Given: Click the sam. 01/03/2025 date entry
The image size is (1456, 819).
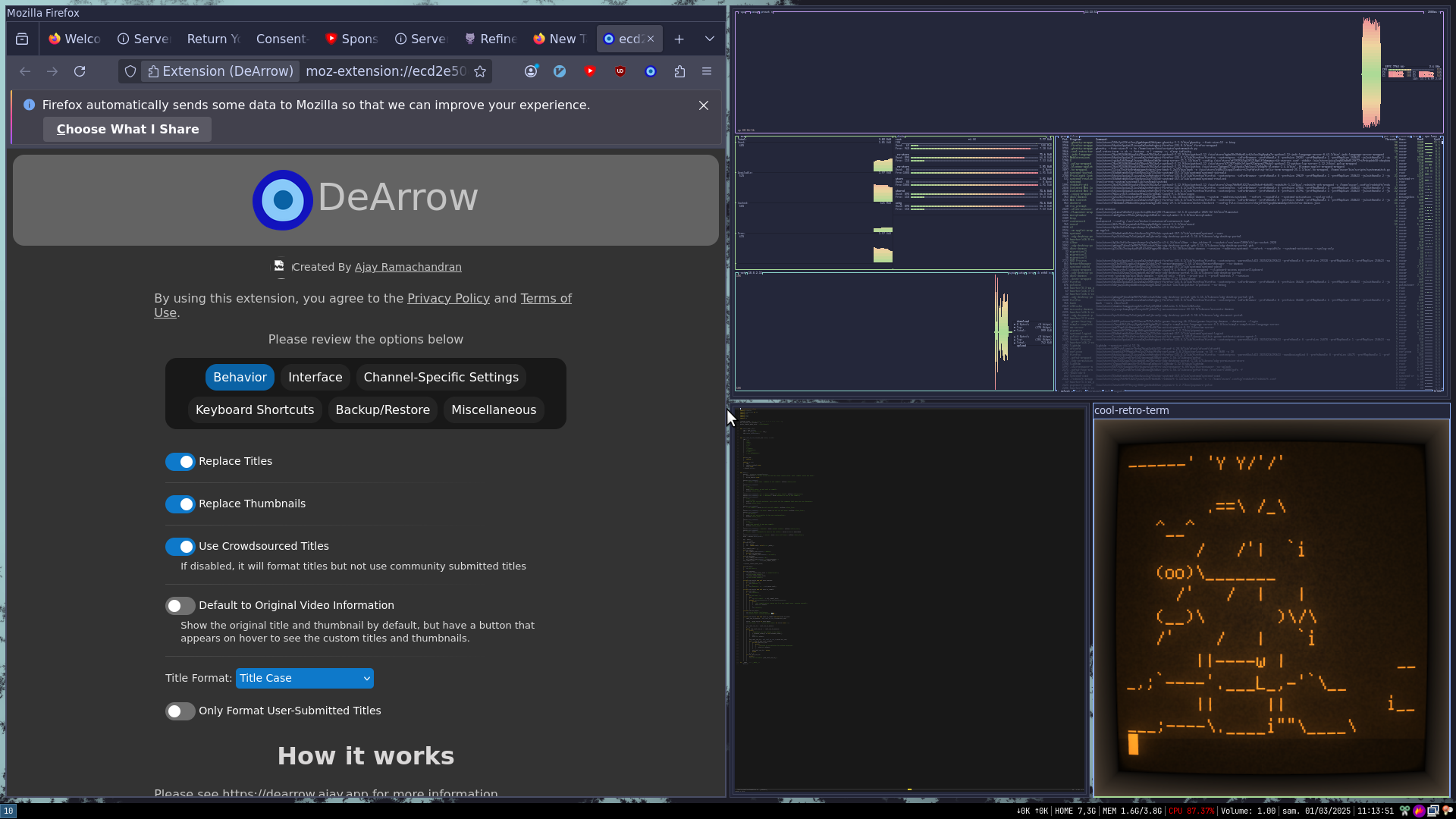Looking at the screenshot, I should click(1316, 811).
